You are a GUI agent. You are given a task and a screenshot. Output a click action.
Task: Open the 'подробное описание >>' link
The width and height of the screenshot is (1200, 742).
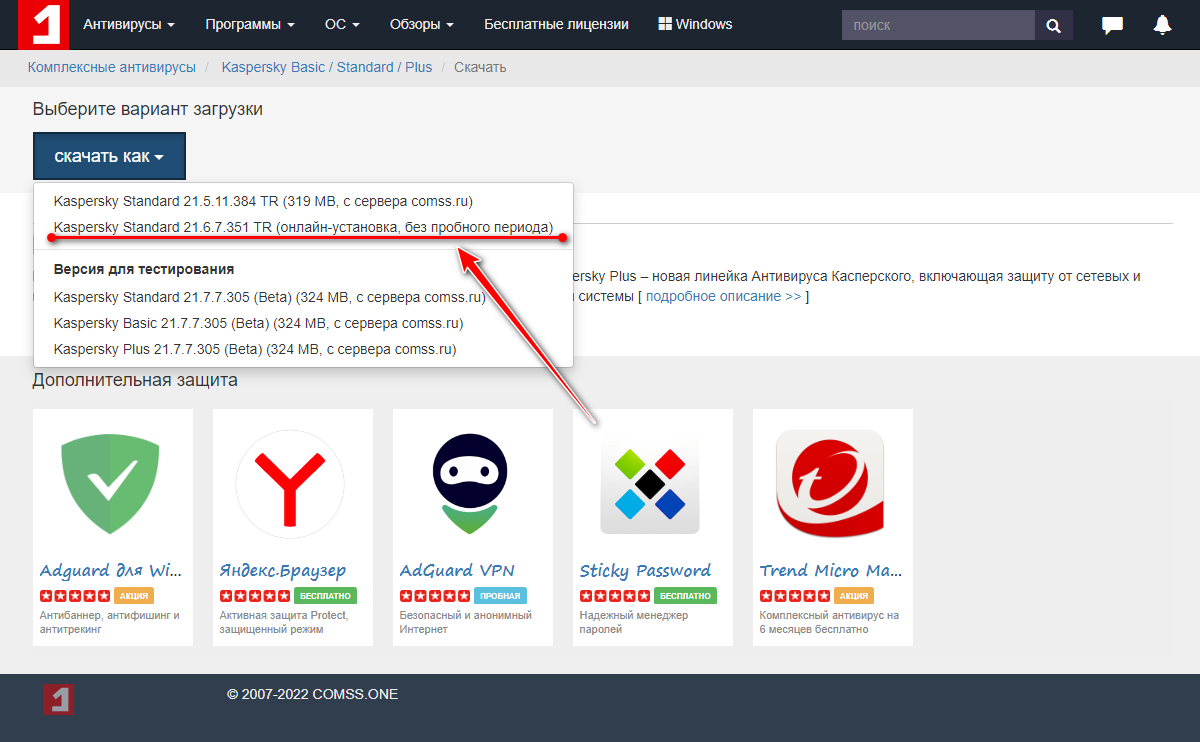(x=723, y=296)
